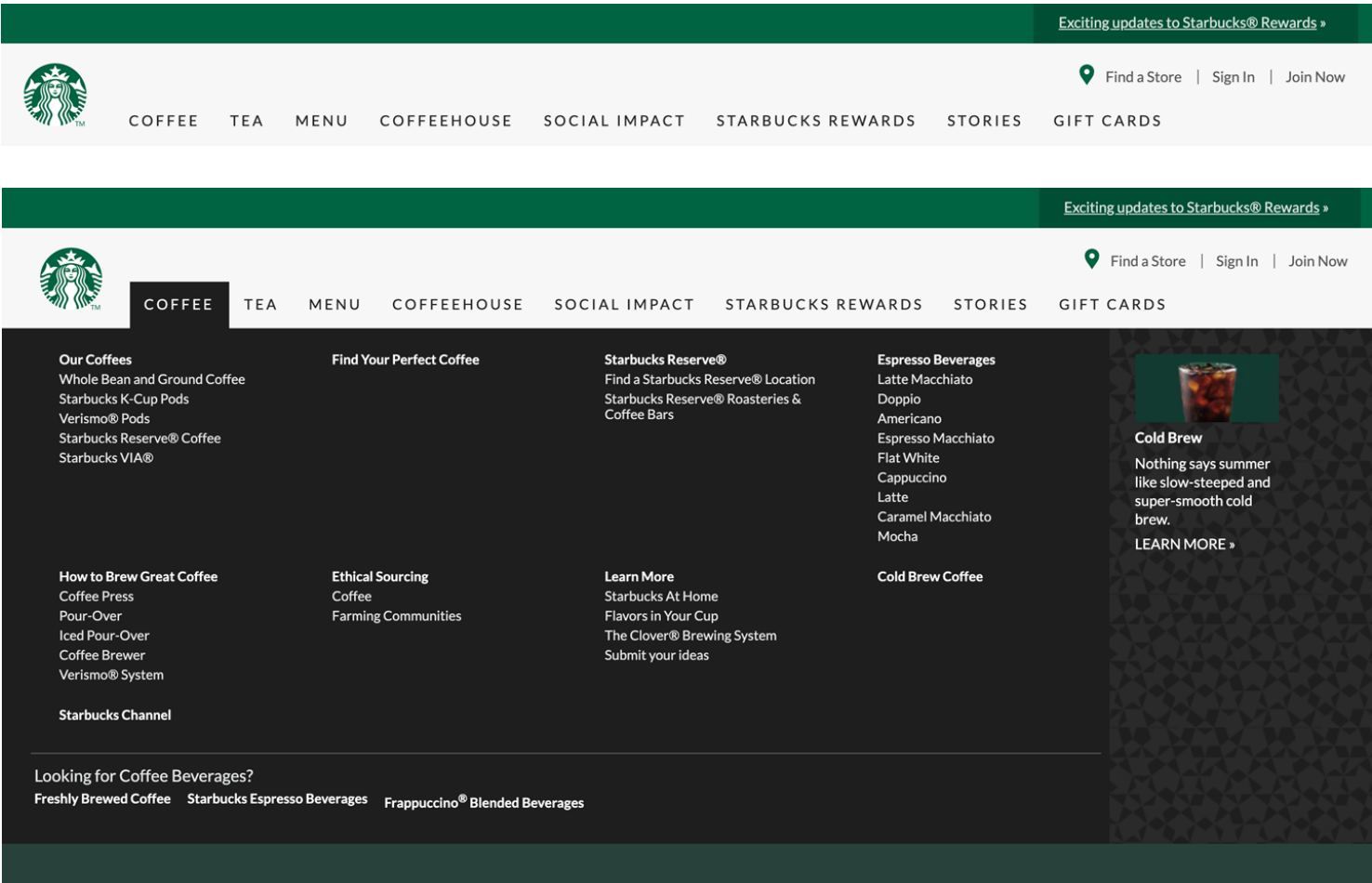This screenshot has width=1372, height=883.
Task: Click the Starbucks logo in the top header
Action: [55, 95]
